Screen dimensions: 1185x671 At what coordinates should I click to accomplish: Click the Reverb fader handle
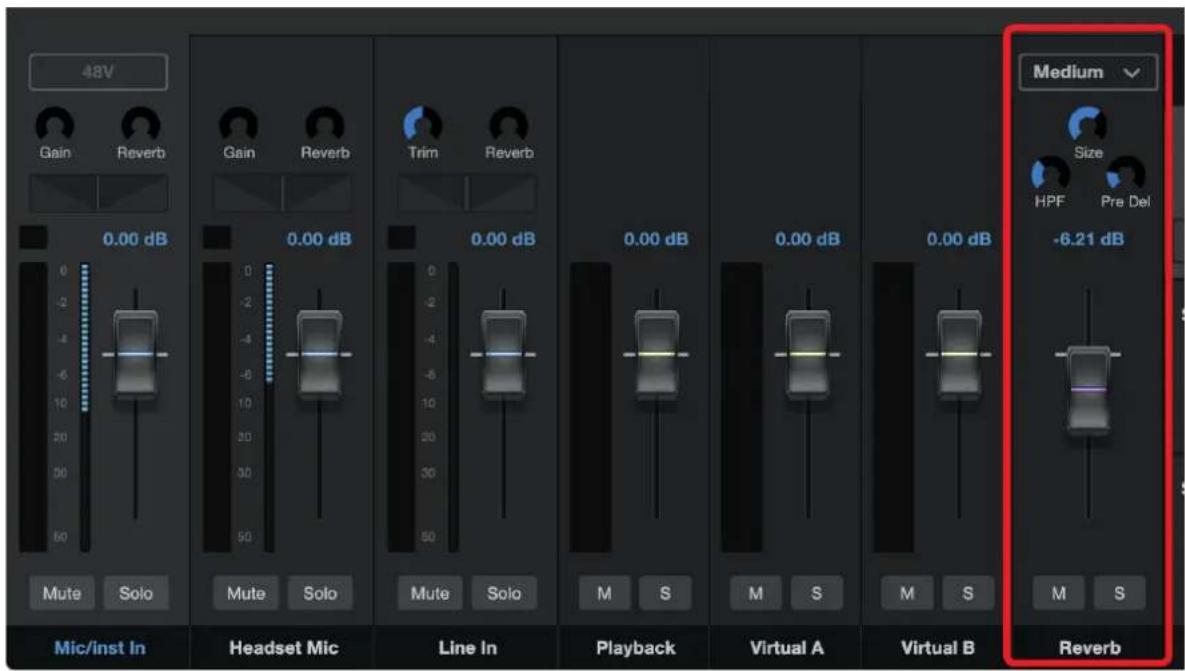tap(1088, 390)
